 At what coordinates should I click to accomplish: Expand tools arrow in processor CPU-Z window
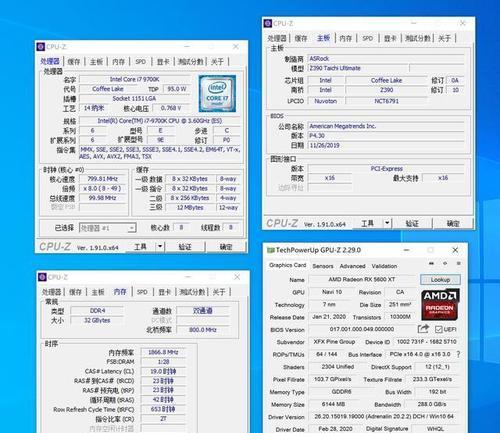click(160, 247)
